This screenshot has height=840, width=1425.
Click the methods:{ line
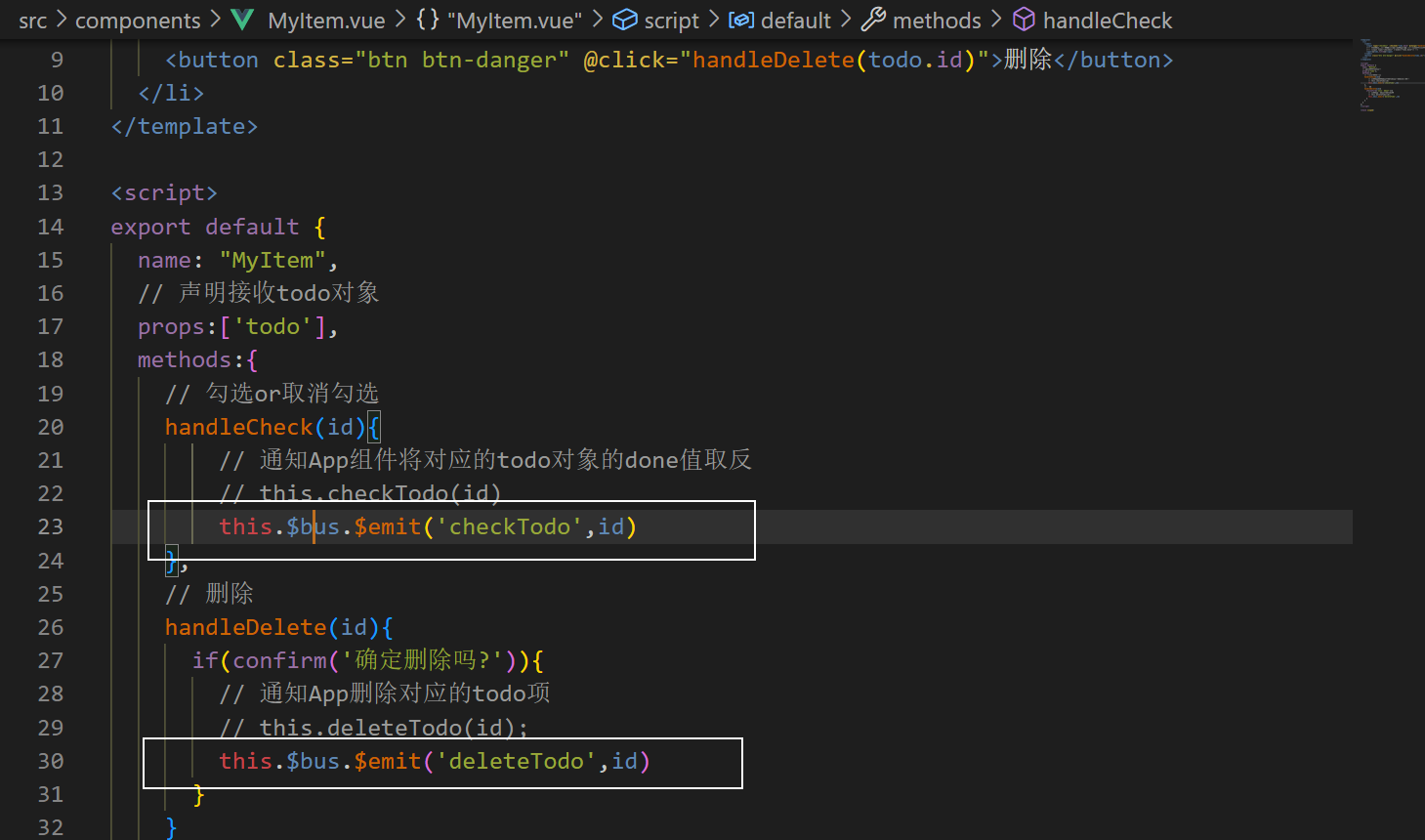[197, 359]
